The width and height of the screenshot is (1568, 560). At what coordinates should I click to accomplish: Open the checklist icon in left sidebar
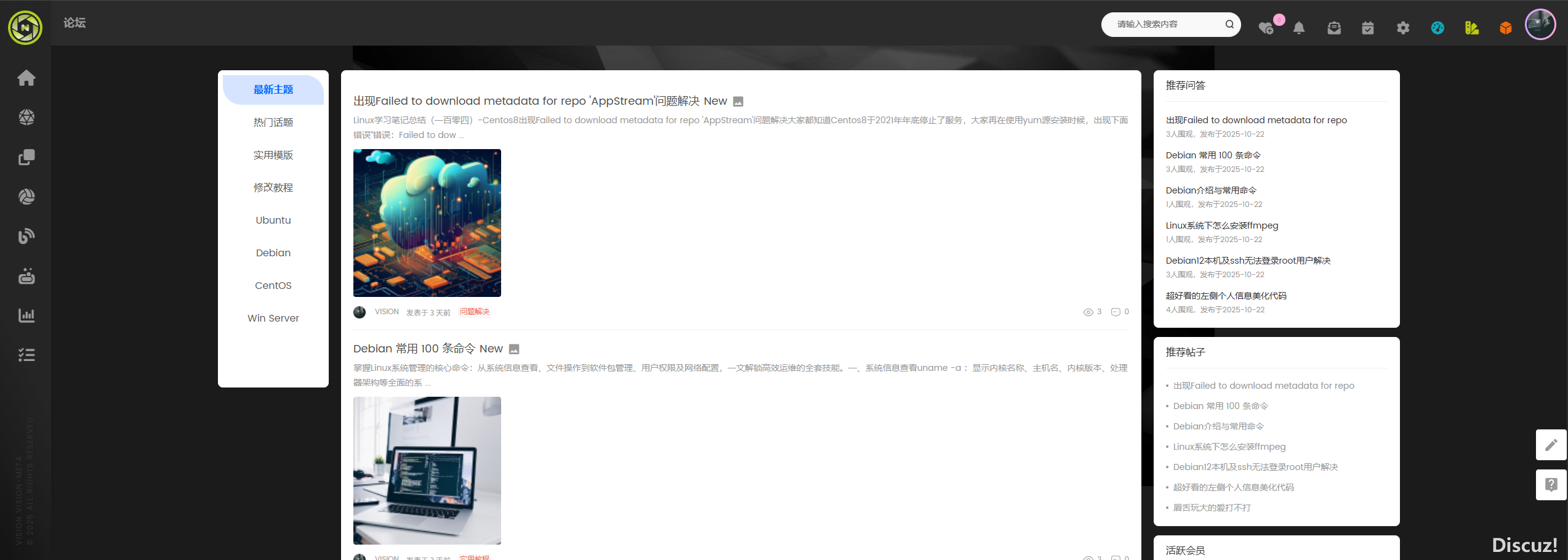tap(26, 355)
